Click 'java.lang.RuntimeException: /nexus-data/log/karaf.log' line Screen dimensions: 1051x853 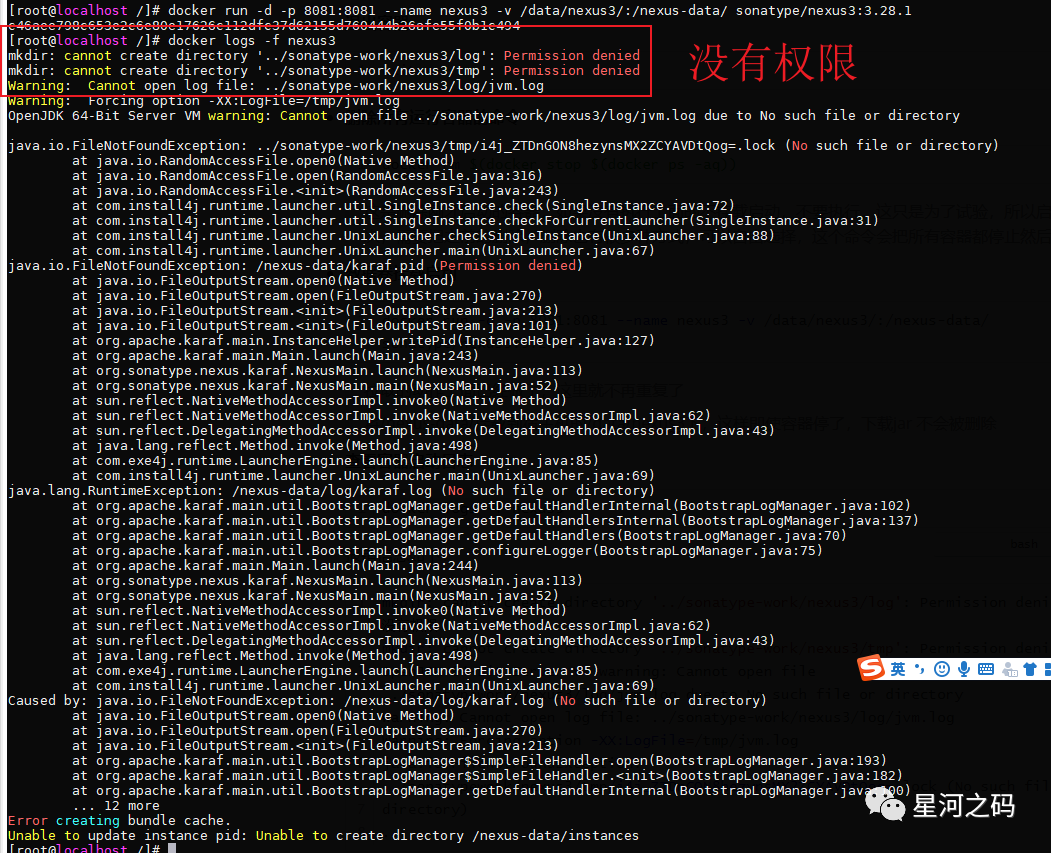[x=331, y=490]
